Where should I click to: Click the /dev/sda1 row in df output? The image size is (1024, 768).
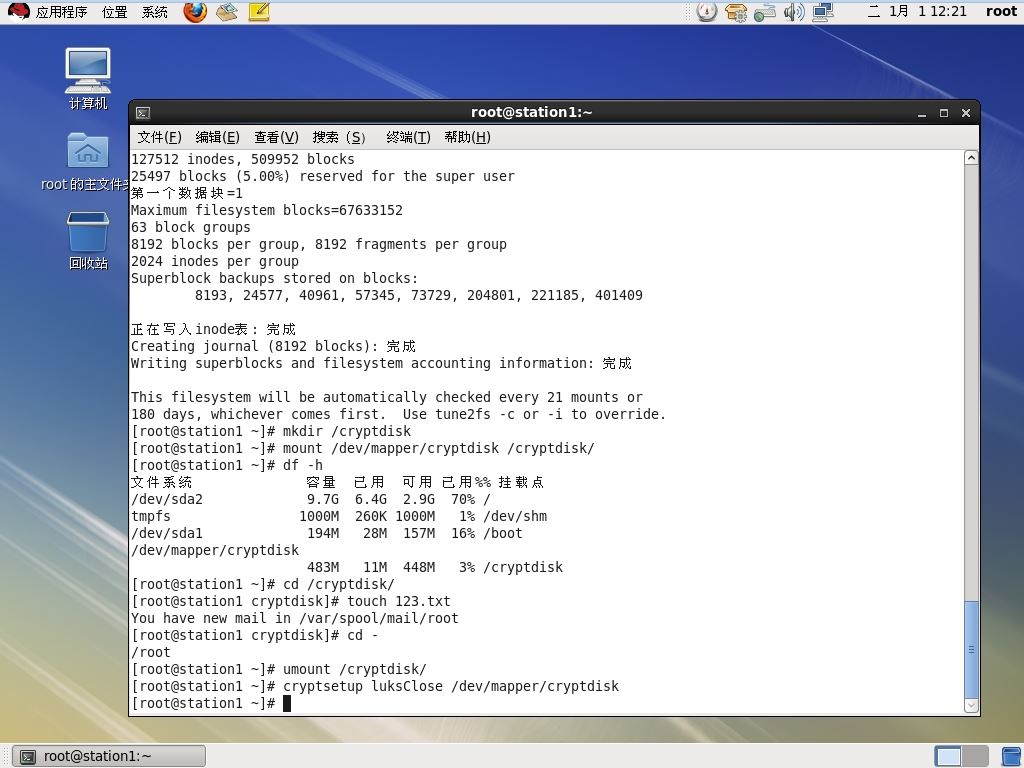coord(327,534)
